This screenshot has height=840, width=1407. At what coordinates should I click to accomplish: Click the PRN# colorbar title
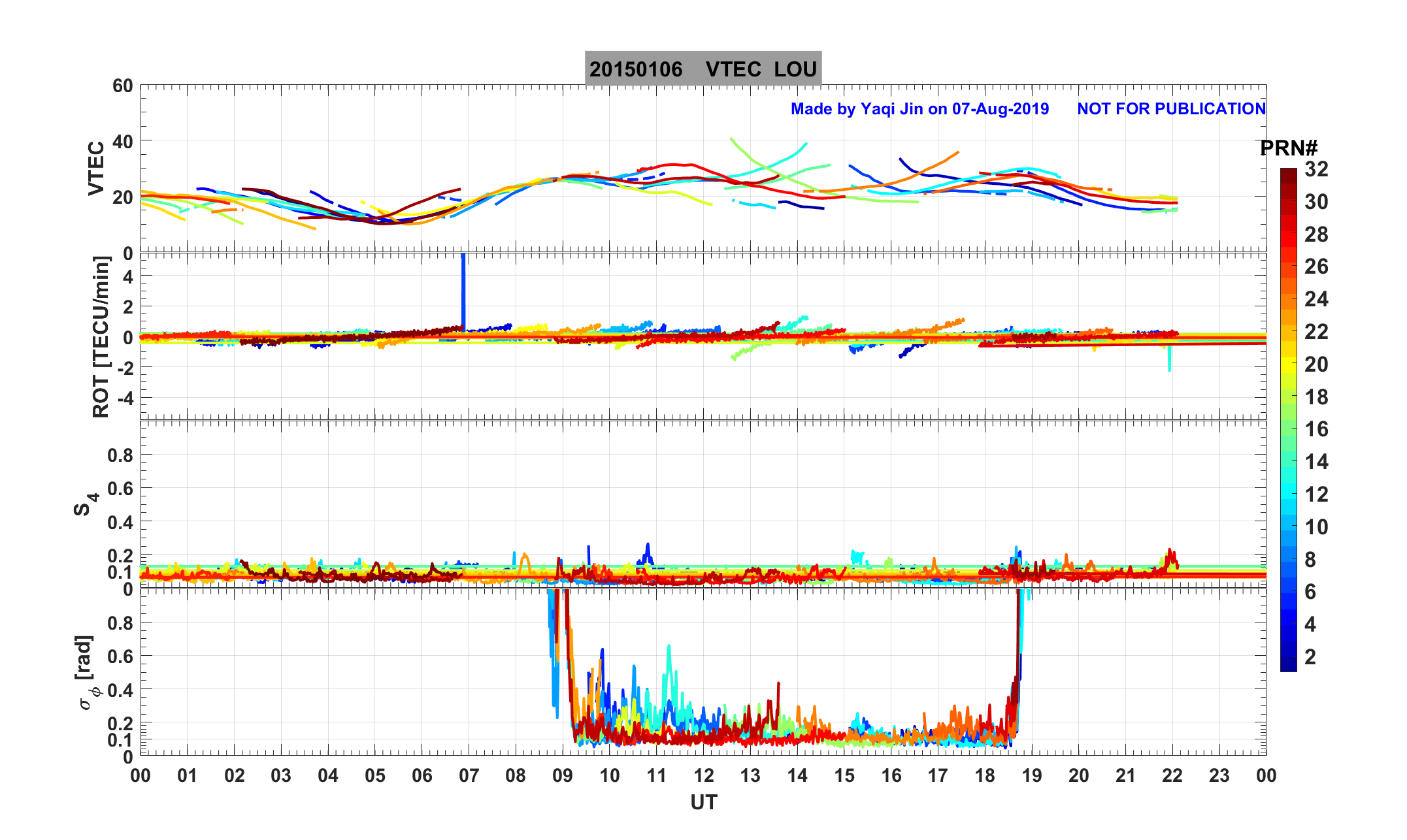click(x=1288, y=148)
